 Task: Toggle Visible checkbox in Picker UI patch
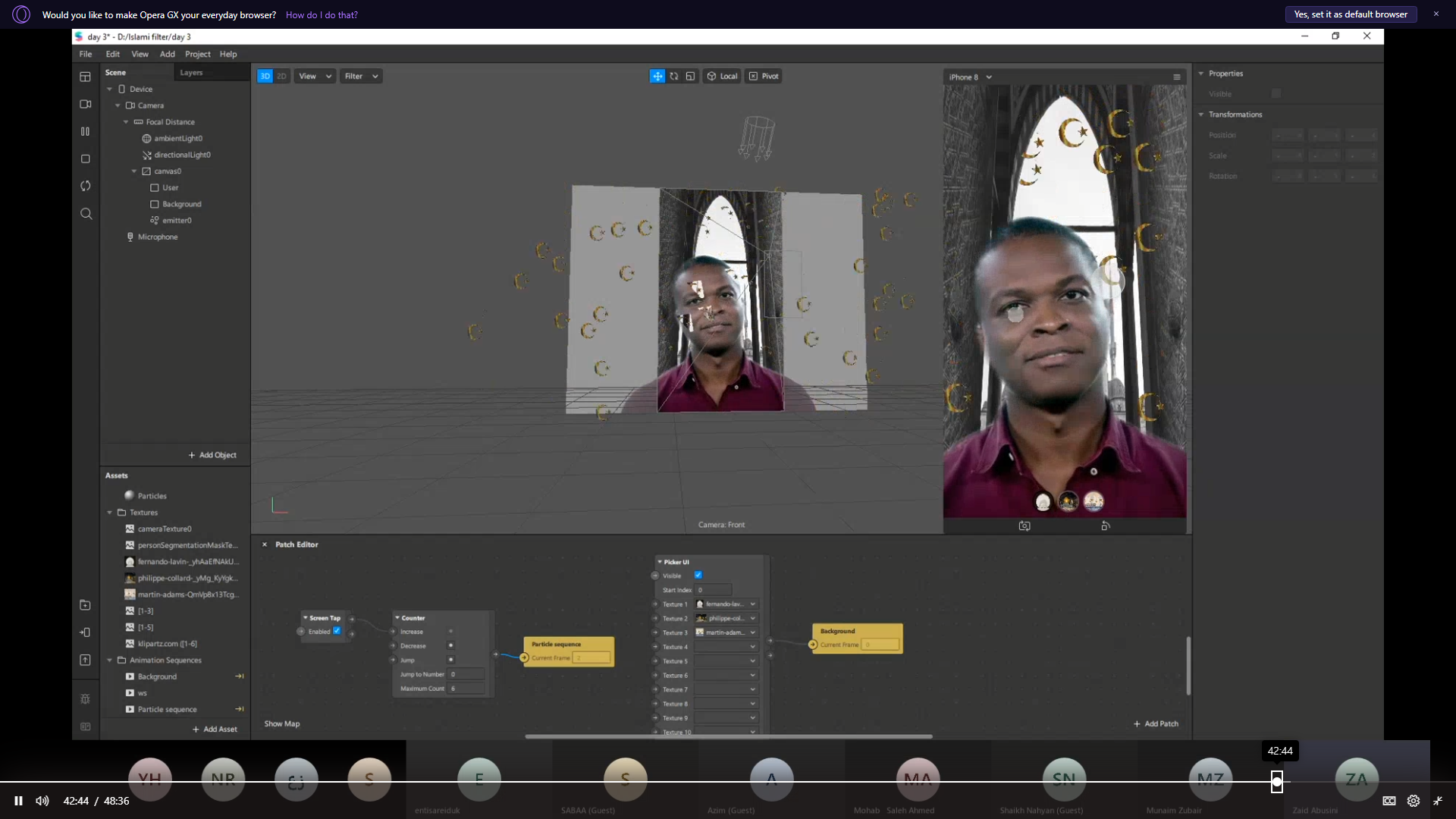point(698,575)
